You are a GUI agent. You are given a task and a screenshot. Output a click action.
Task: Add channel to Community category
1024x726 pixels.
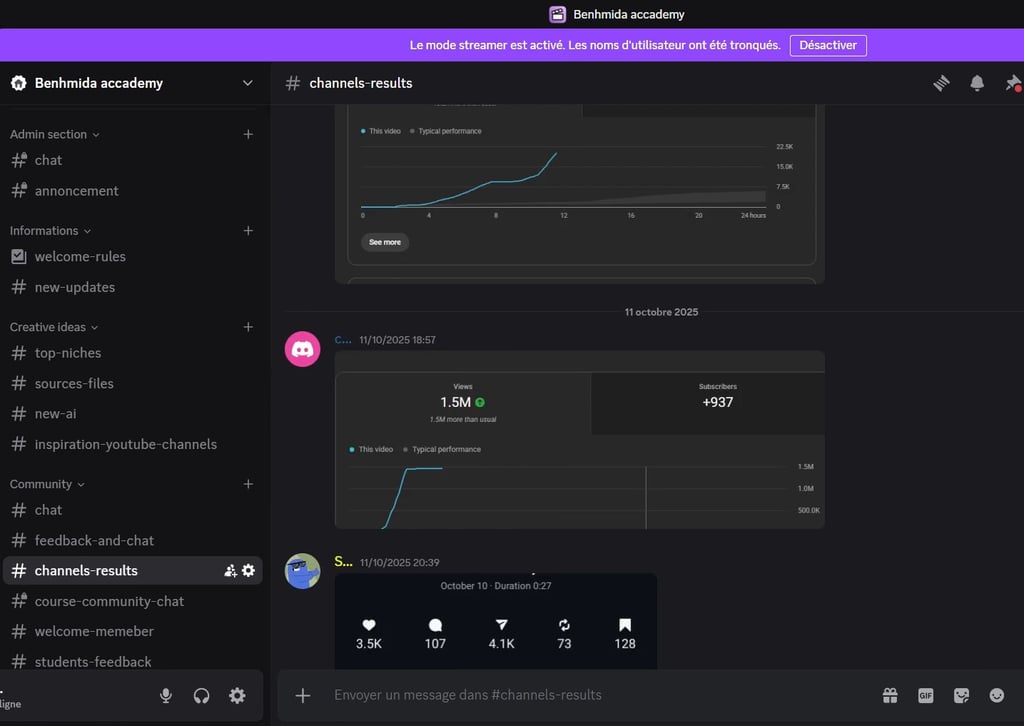(248, 484)
